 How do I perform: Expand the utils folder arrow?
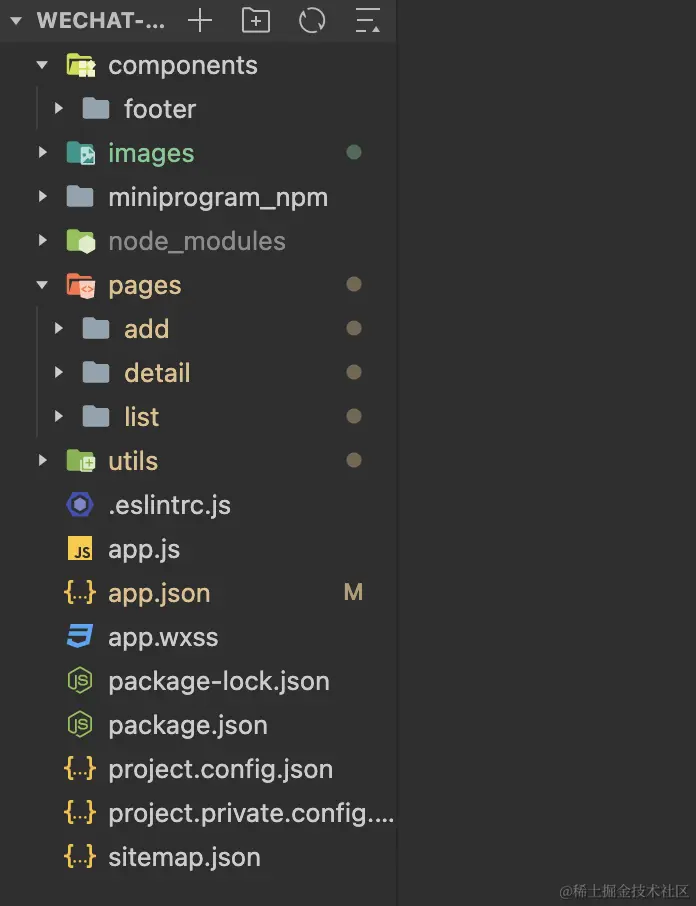pyautogui.click(x=42, y=460)
